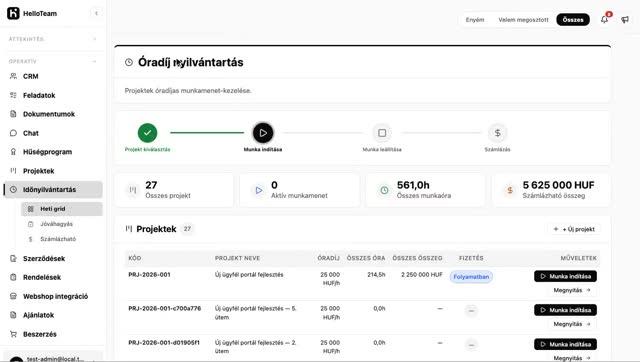Open Dokumentumok in the sidebar

(x=53, y=114)
